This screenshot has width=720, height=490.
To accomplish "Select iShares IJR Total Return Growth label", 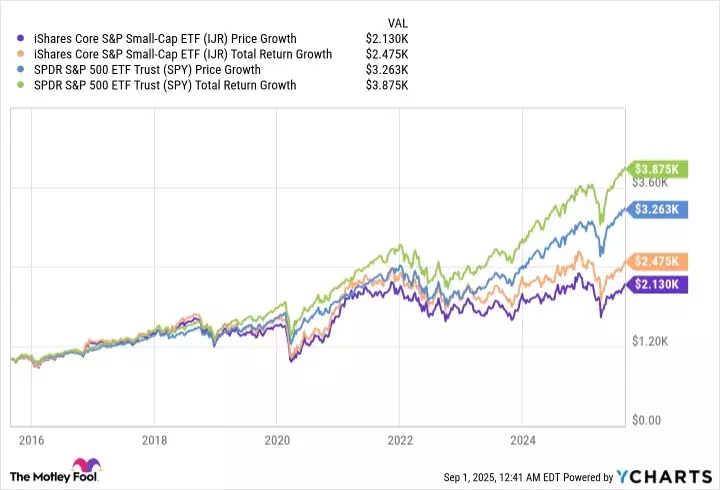I will pos(183,54).
